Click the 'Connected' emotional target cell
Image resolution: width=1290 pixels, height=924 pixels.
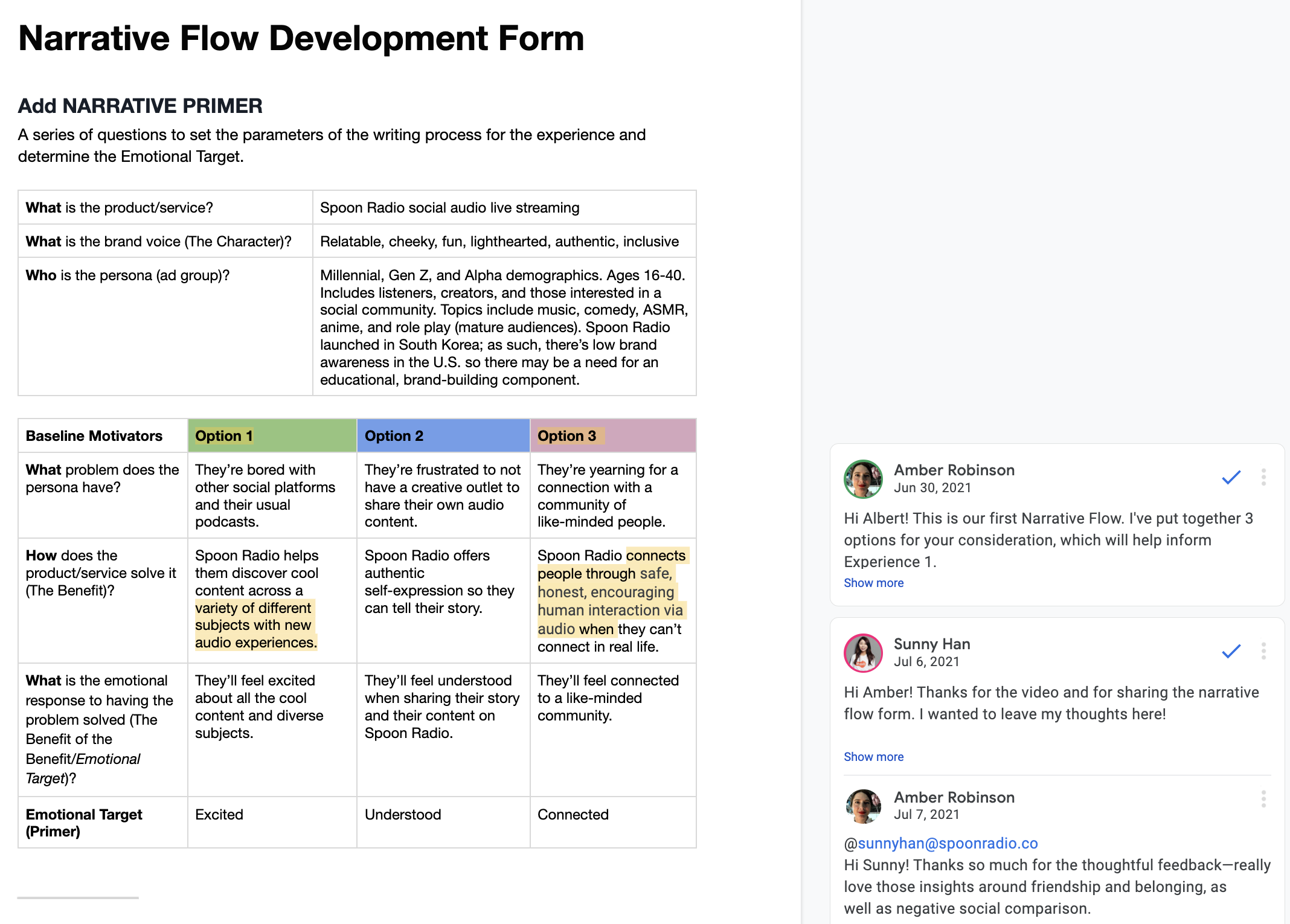tap(613, 823)
